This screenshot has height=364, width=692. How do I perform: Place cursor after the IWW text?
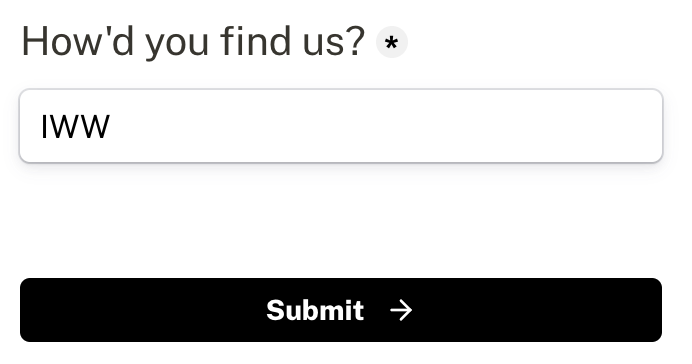111,127
